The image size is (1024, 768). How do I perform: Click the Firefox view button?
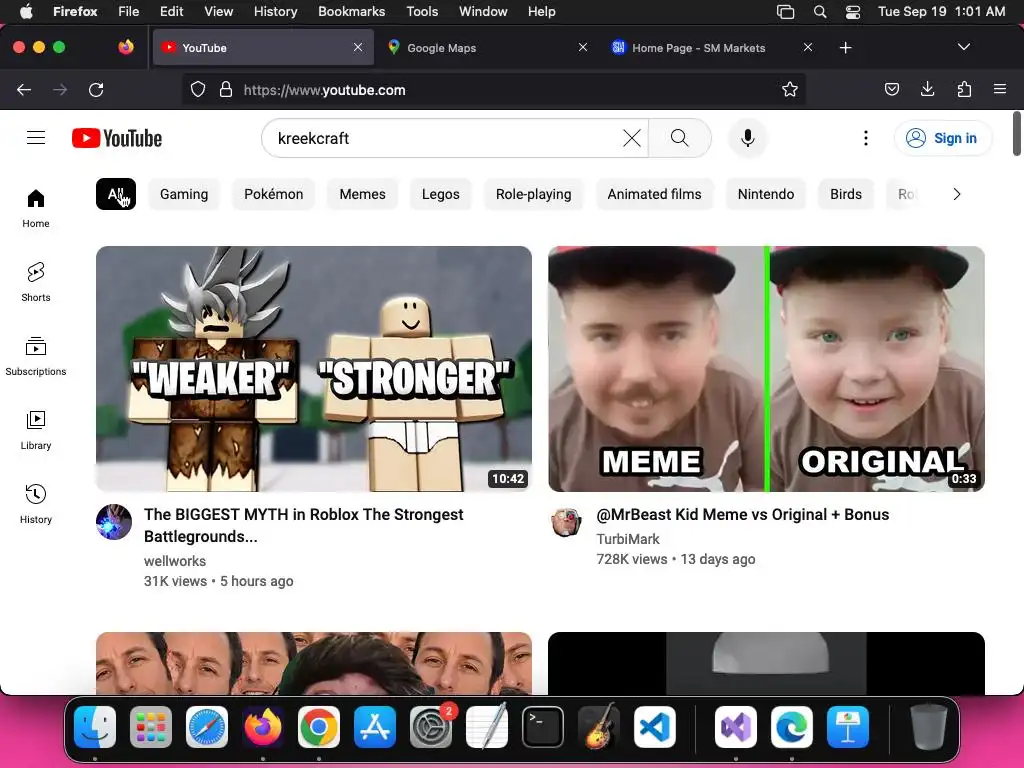pyautogui.click(x=126, y=47)
